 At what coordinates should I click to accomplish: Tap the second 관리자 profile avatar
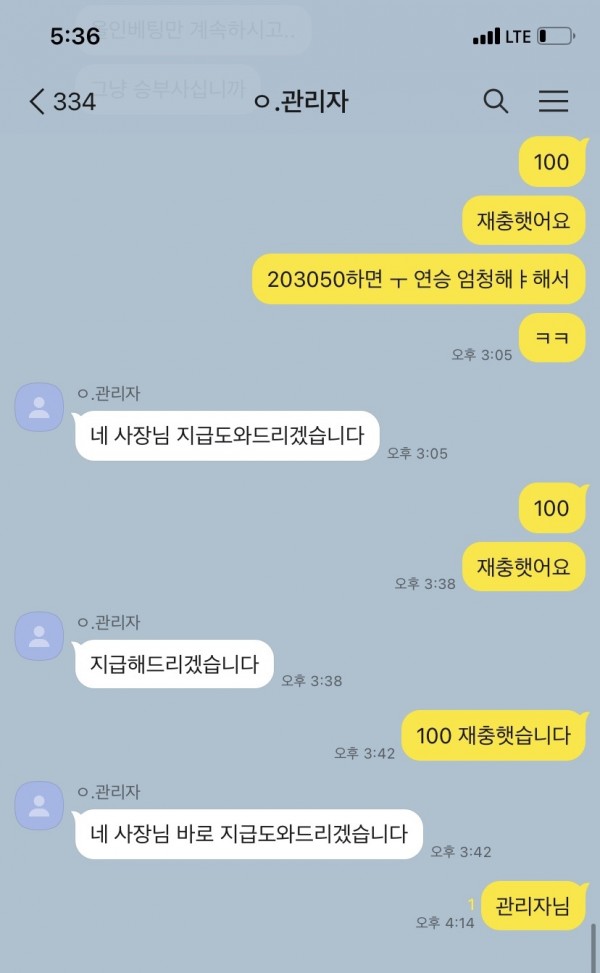39,636
